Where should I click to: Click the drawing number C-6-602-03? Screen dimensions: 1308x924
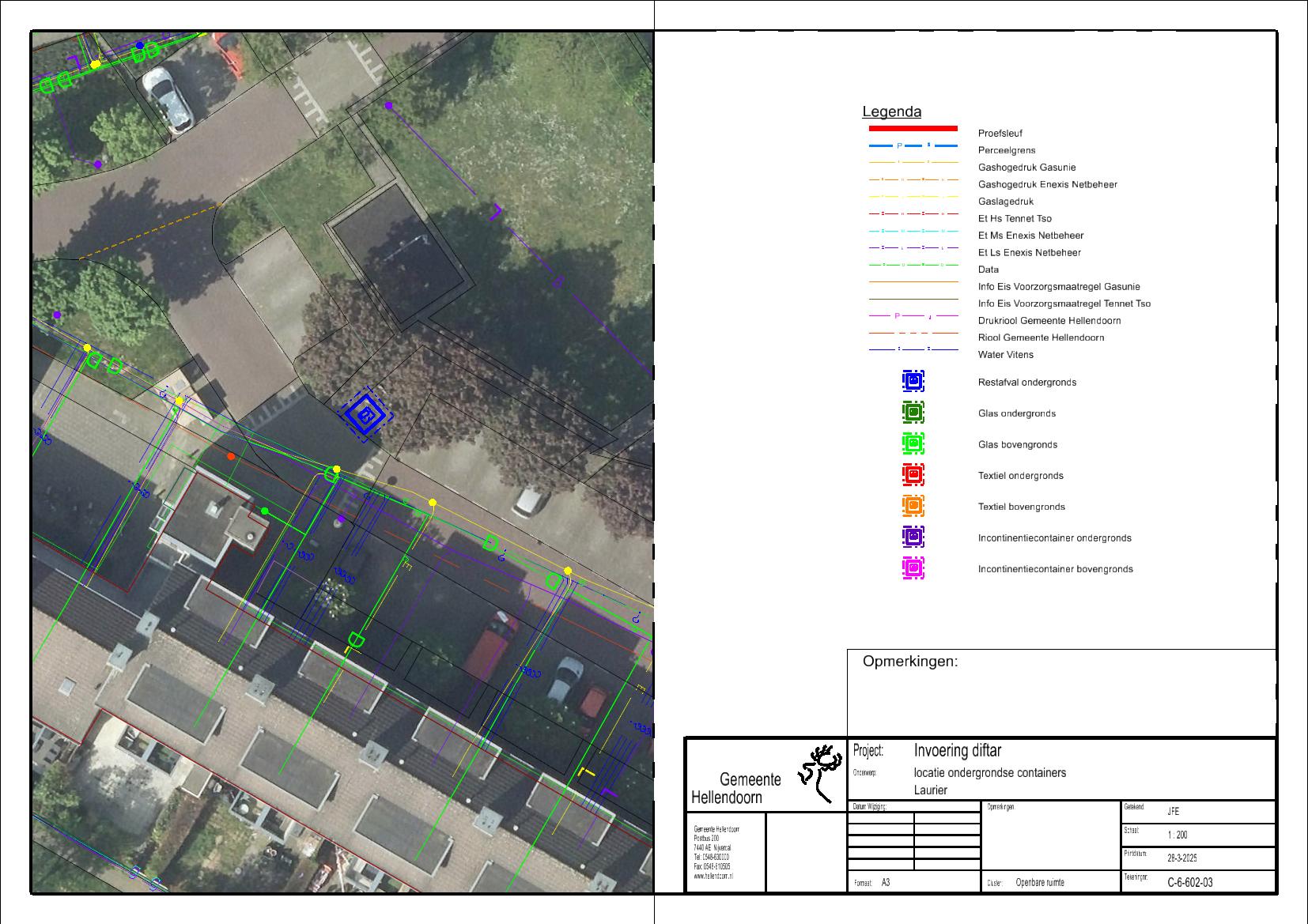[x=1189, y=882]
